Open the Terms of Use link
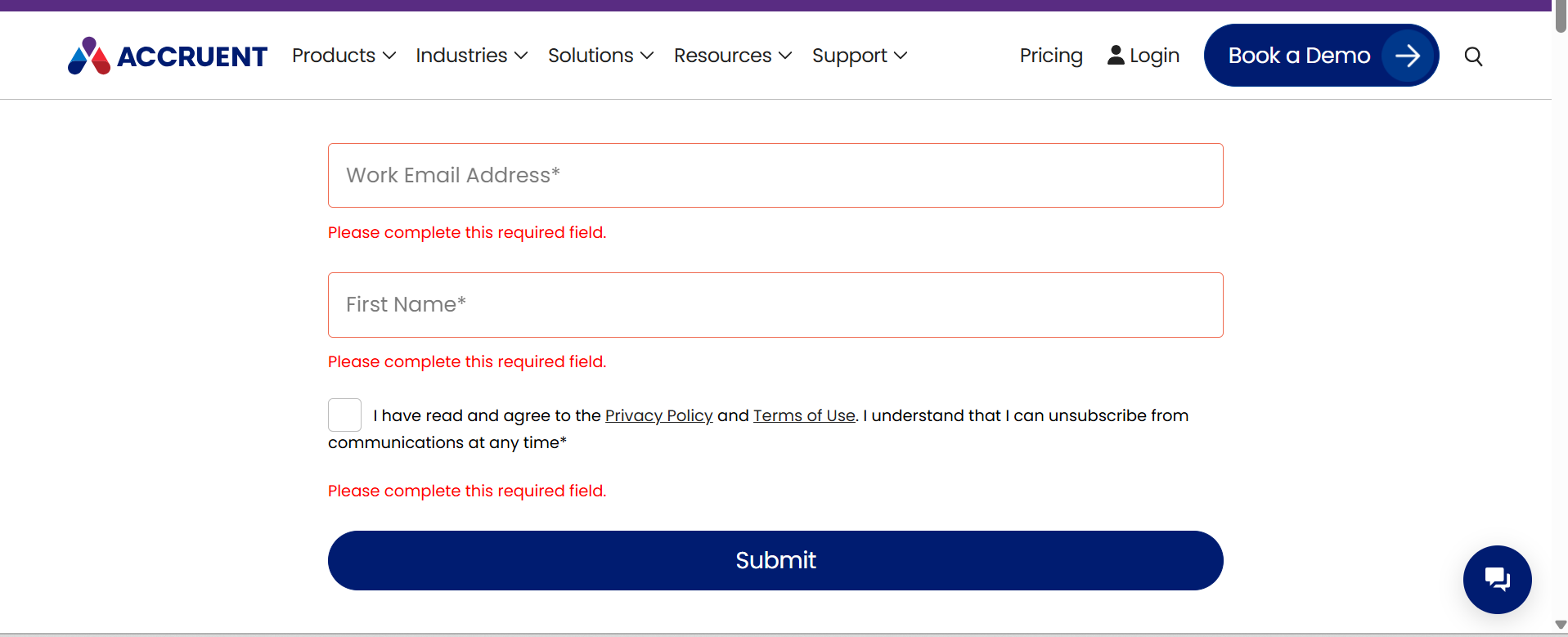 tap(804, 415)
